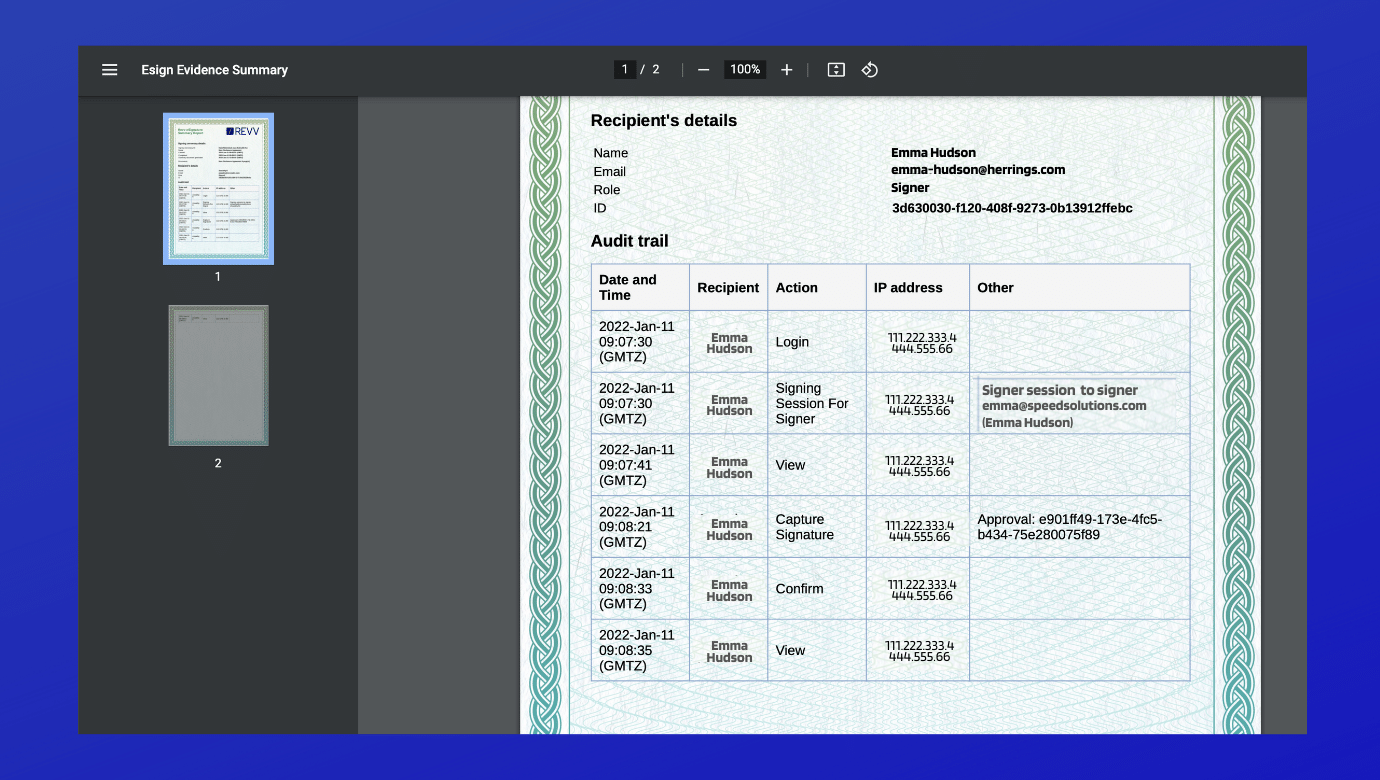Click the Esign Evidence Summary title
1380x780 pixels.
pyautogui.click(x=214, y=70)
